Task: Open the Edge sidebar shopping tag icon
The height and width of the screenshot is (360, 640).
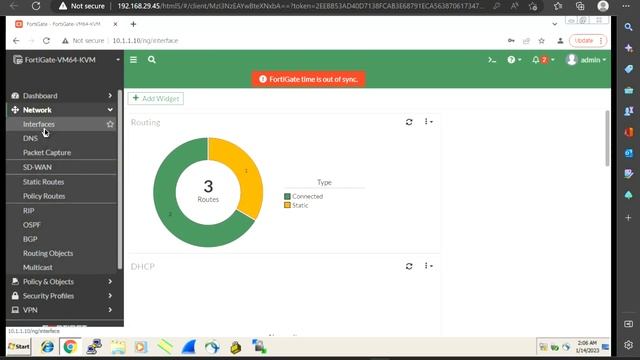Action: tap(629, 69)
